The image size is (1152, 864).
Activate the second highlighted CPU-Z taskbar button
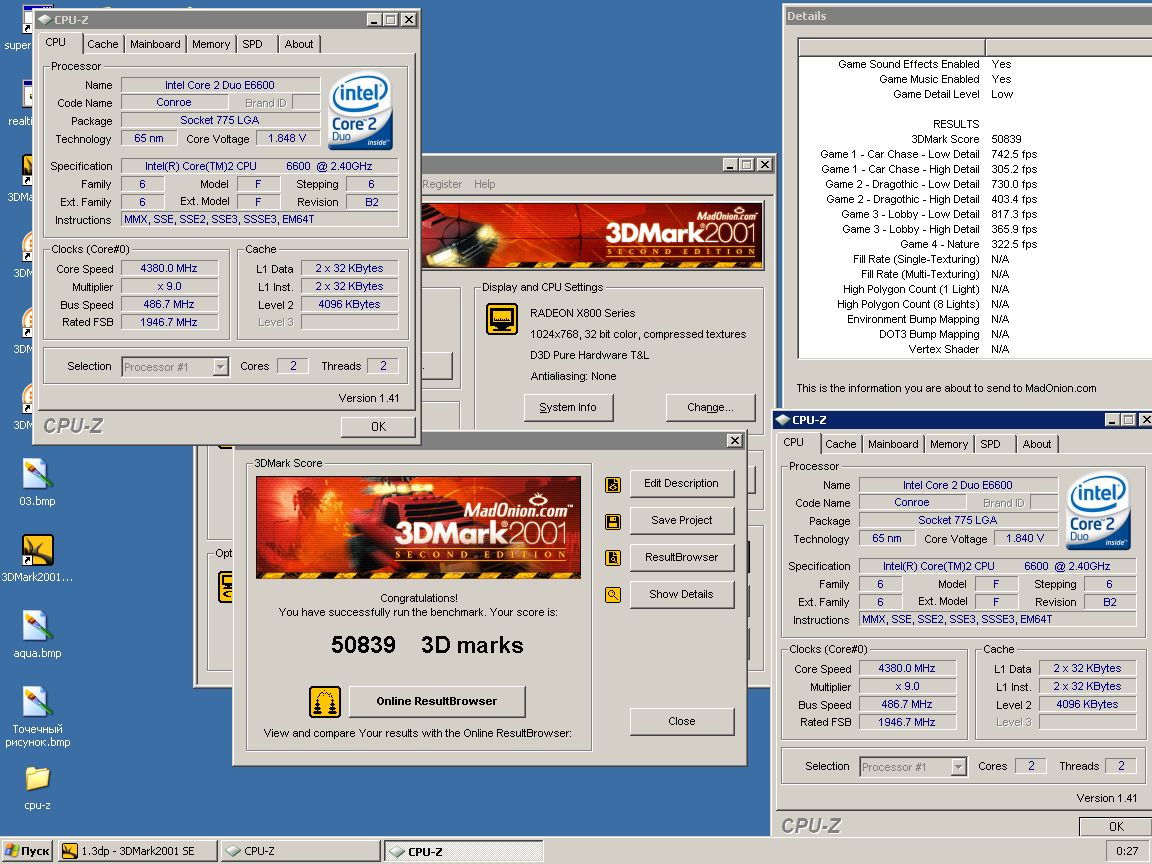464,851
